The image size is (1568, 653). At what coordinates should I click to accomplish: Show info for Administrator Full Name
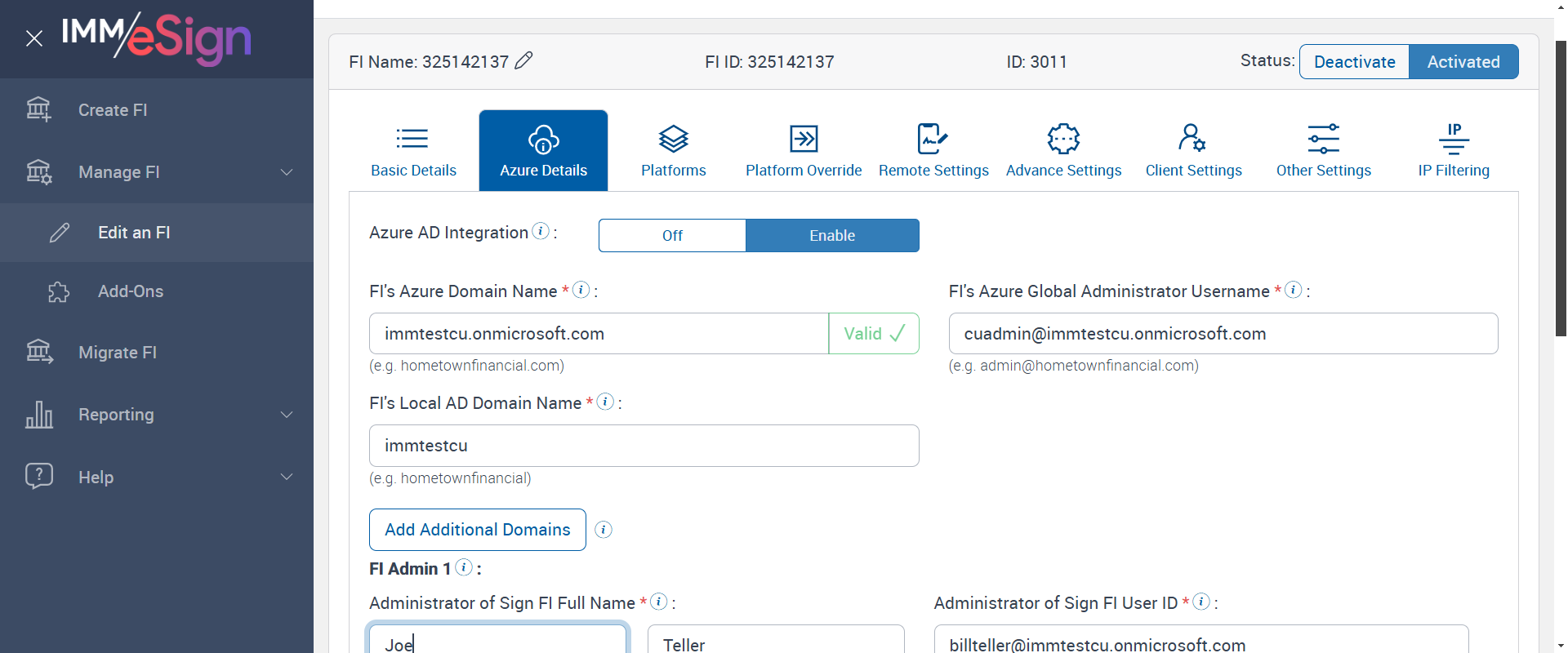[658, 602]
